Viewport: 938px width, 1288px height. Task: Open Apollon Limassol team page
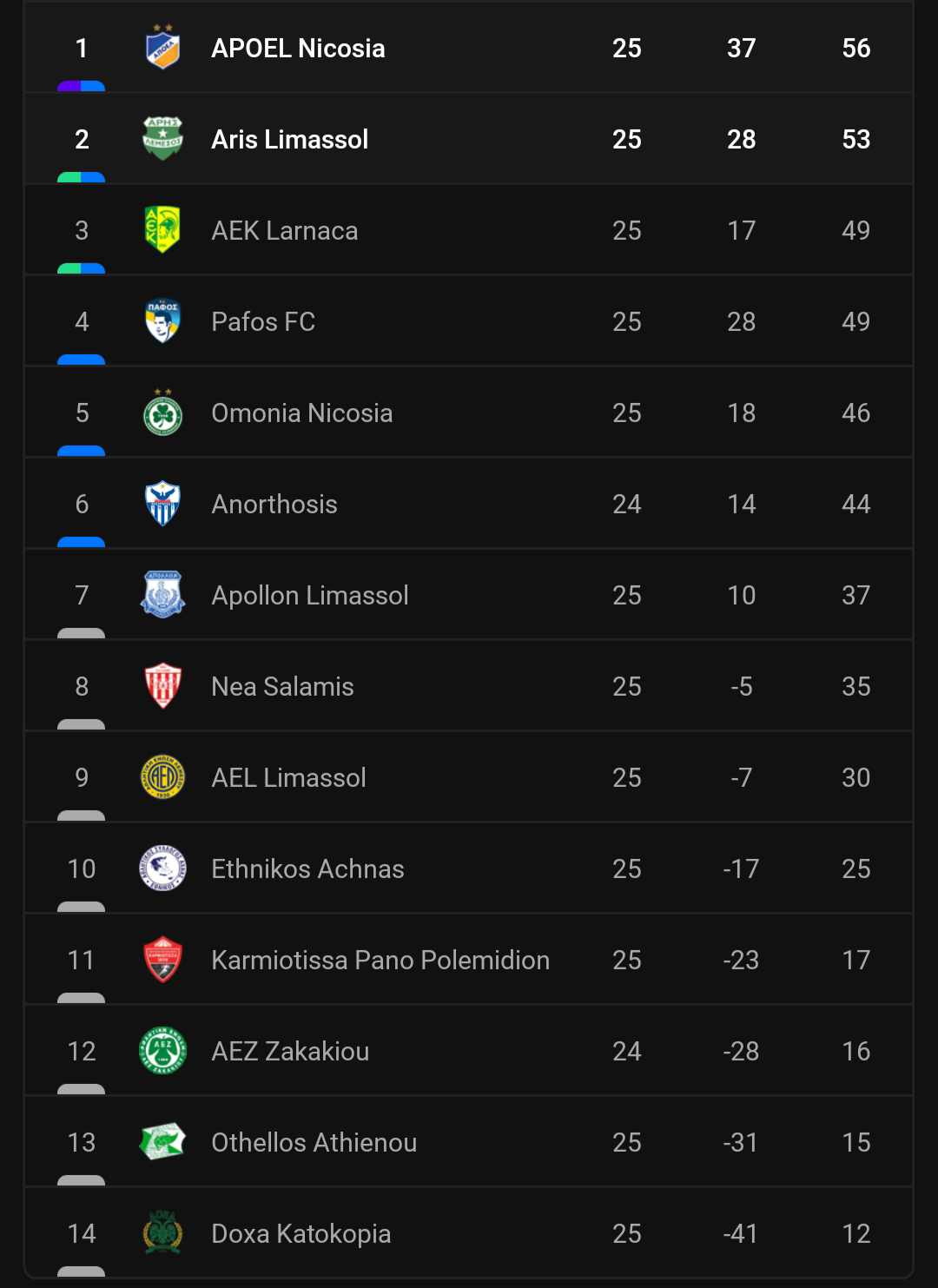click(x=310, y=596)
